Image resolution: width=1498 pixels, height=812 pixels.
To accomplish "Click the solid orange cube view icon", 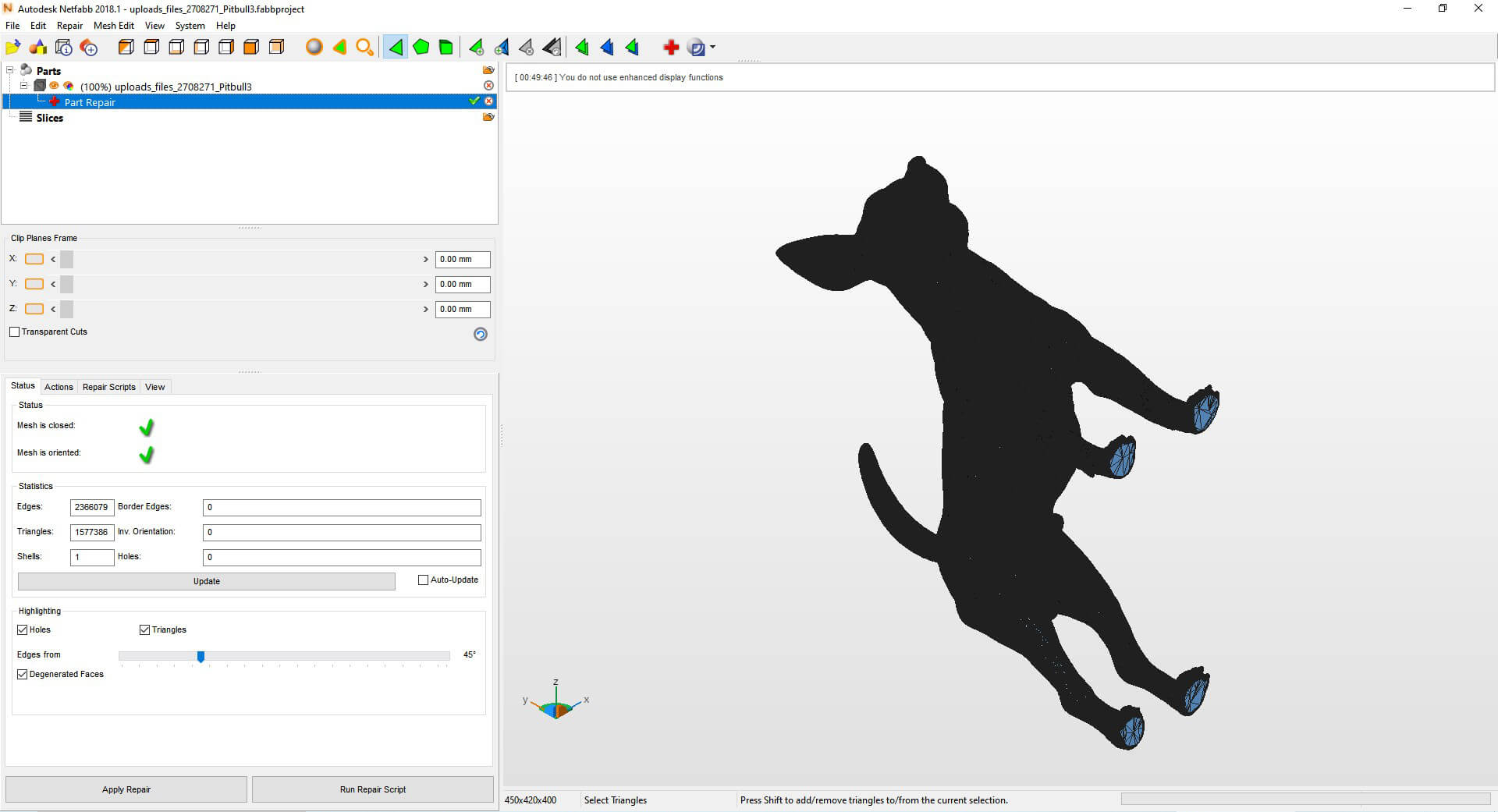I will pos(251,48).
